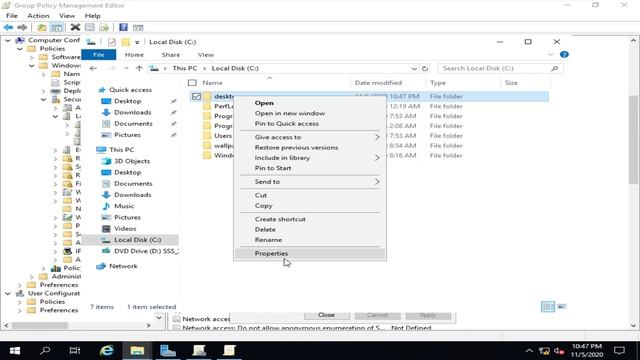Viewport: 640px width, 360px height.
Task: Click Restore previous versions entry
Action: [x=310, y=147]
